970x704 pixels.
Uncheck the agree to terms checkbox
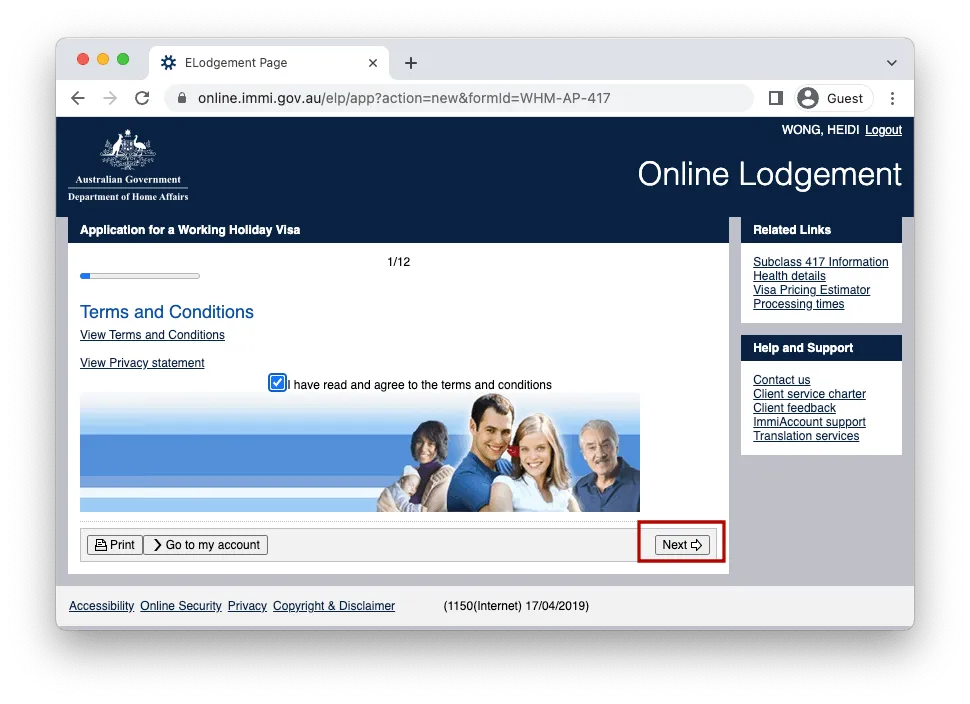277,383
